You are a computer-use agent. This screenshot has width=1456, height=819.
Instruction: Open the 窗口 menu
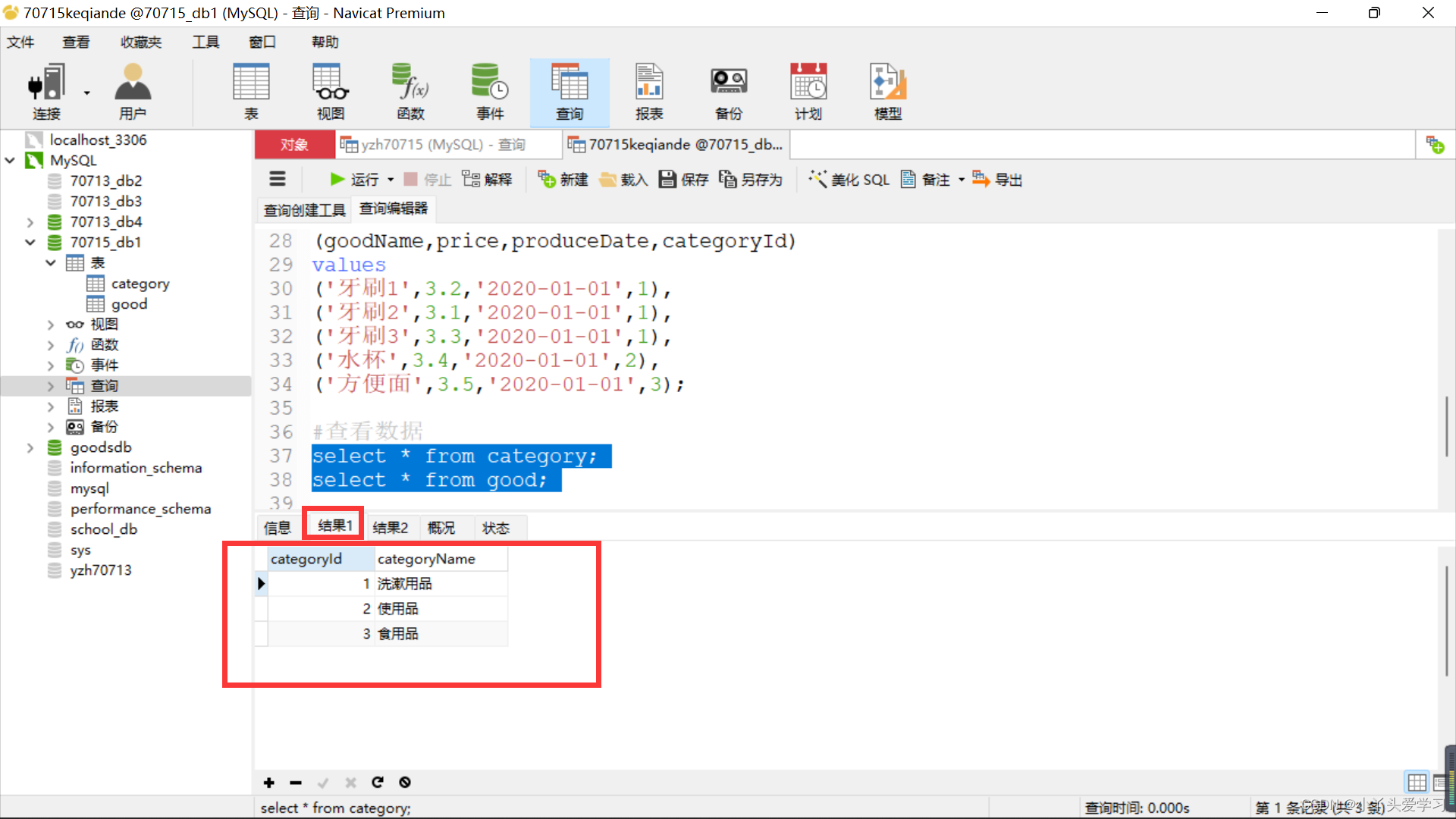(262, 42)
